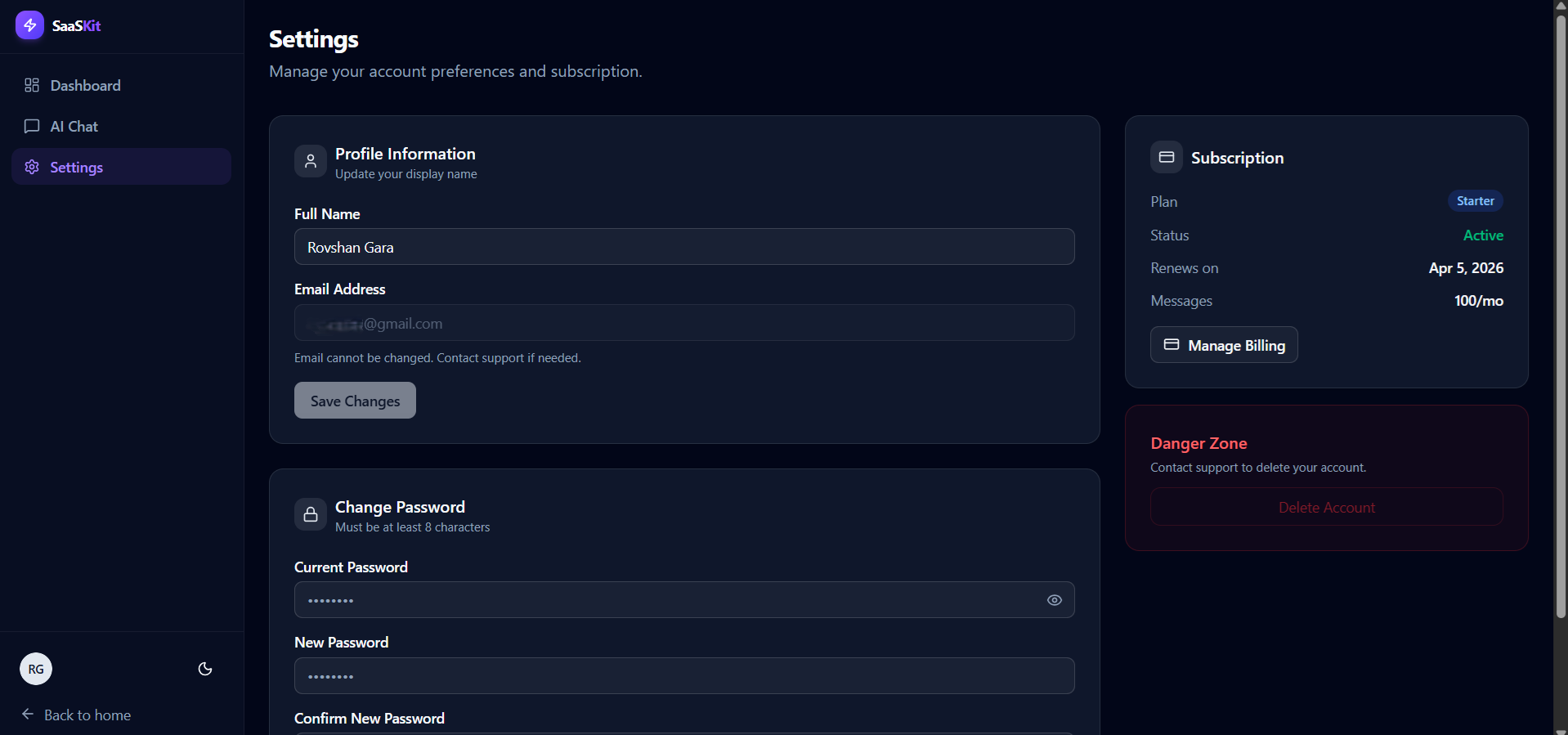Edit the Full Name field with Rovshan Gara
The width and height of the screenshot is (1568, 735).
coord(684,247)
